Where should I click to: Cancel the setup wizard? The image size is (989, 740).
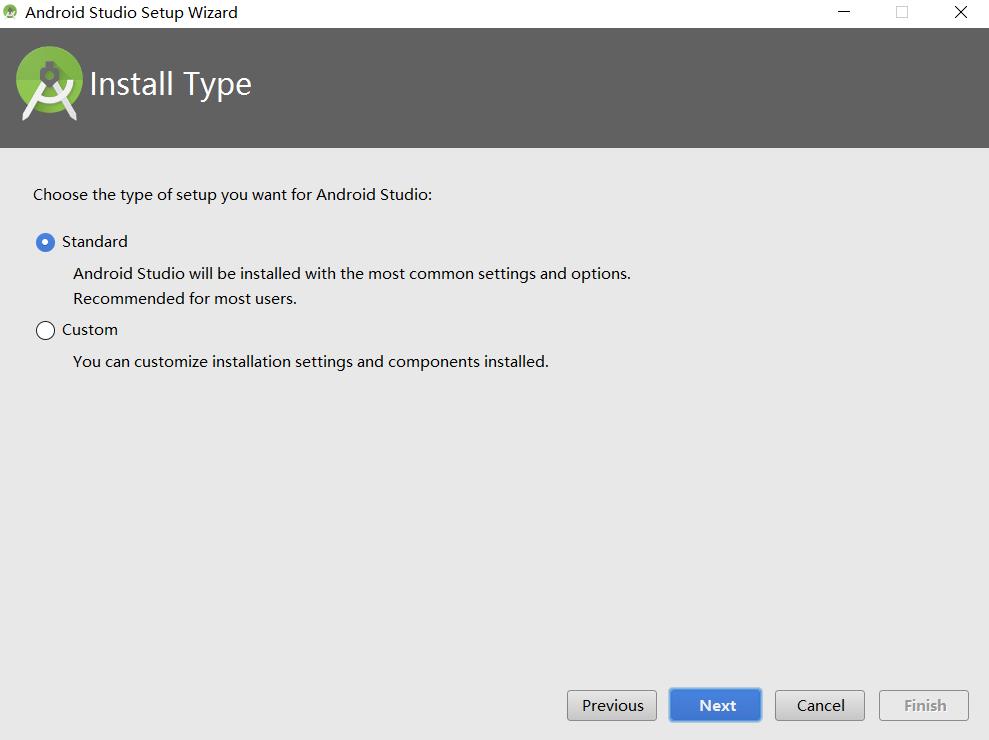coord(820,705)
